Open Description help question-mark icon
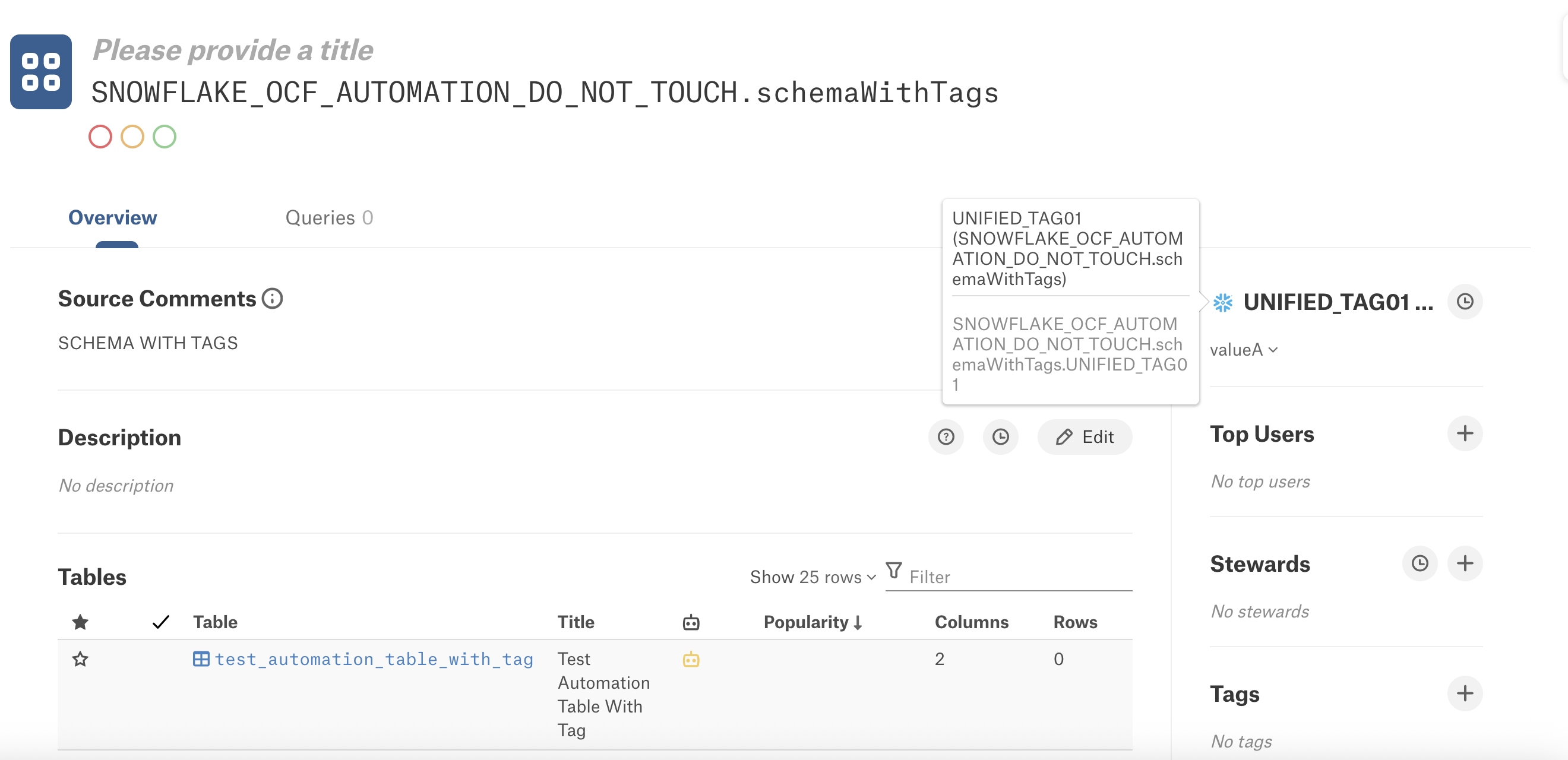Screen dimensions: 1568x760 coord(946,437)
